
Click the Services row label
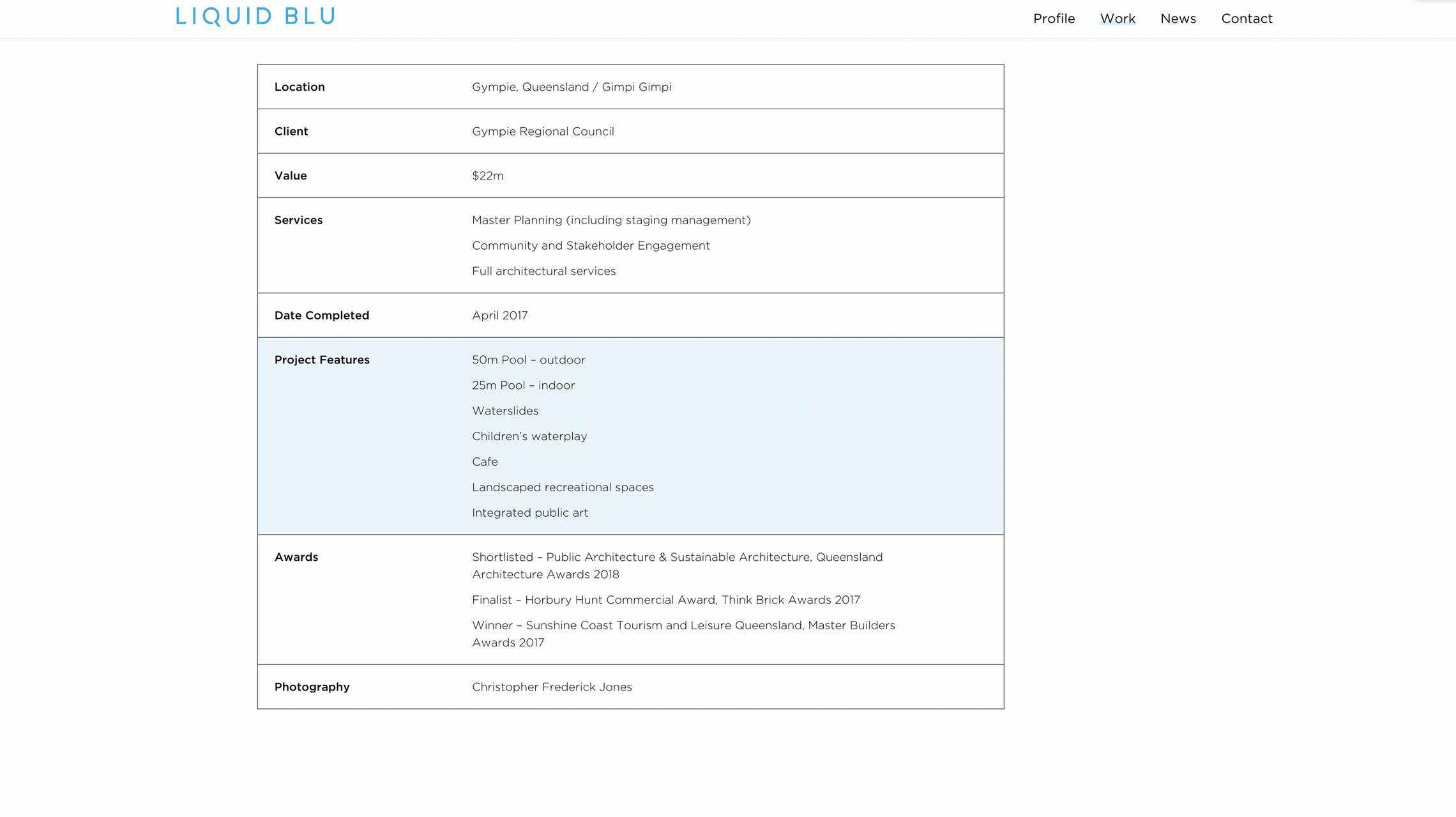[x=298, y=220]
